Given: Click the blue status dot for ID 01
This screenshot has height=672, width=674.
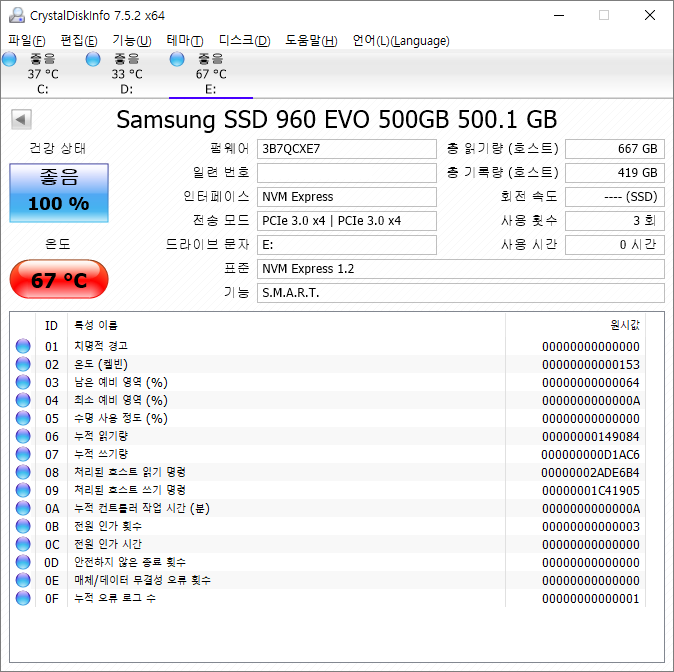Looking at the screenshot, I should 23,346.
